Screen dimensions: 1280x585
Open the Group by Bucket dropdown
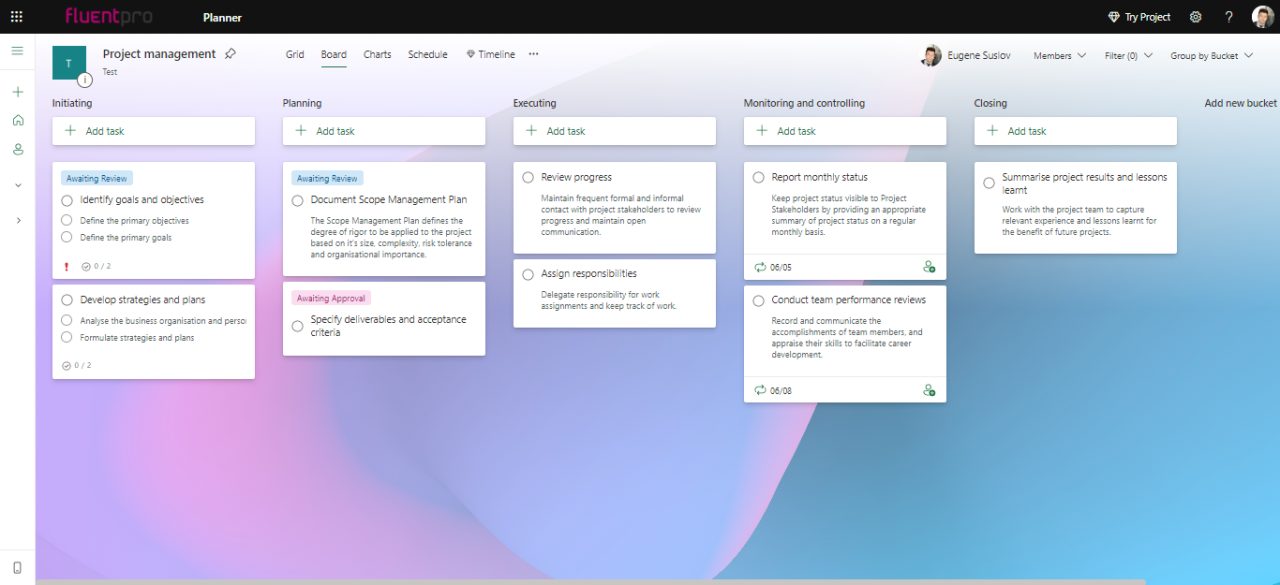point(1209,55)
